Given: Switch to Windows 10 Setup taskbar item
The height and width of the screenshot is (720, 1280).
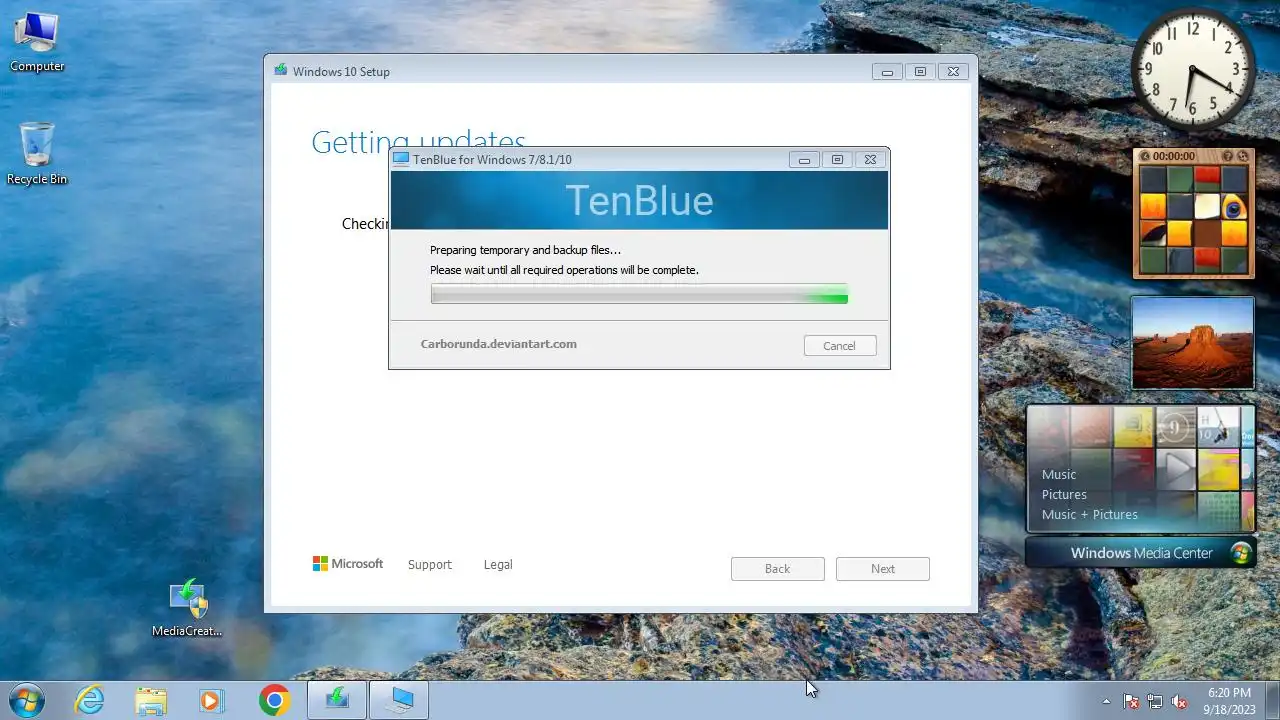Looking at the screenshot, I should coord(337,700).
